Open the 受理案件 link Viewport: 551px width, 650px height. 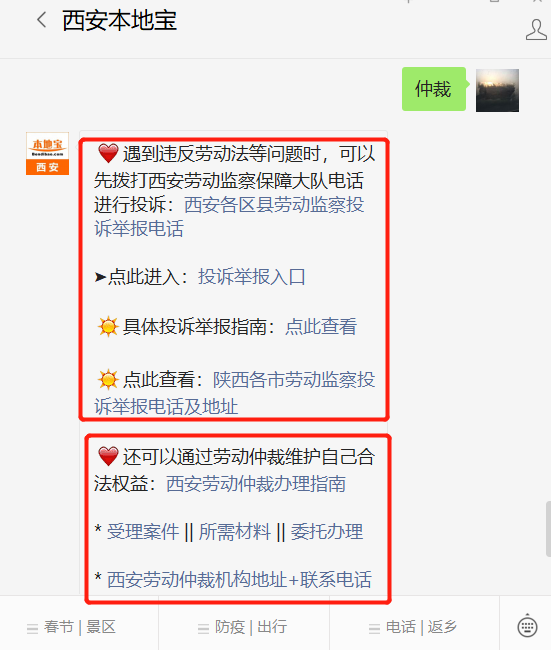(143, 531)
